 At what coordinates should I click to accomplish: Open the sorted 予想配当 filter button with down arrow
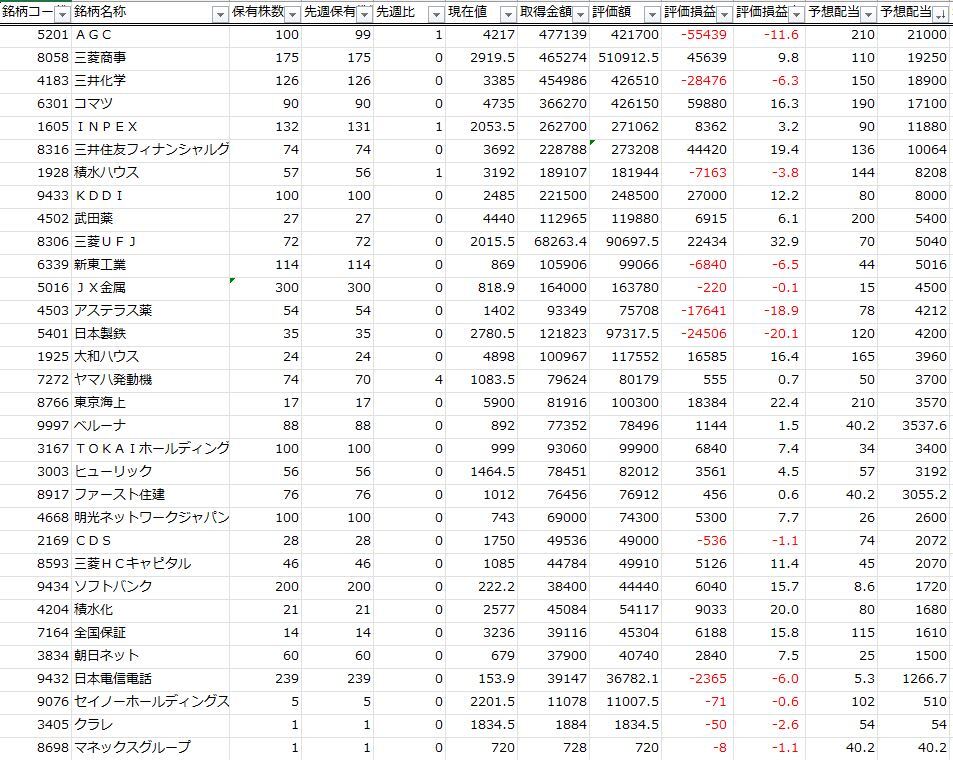tap(940, 14)
